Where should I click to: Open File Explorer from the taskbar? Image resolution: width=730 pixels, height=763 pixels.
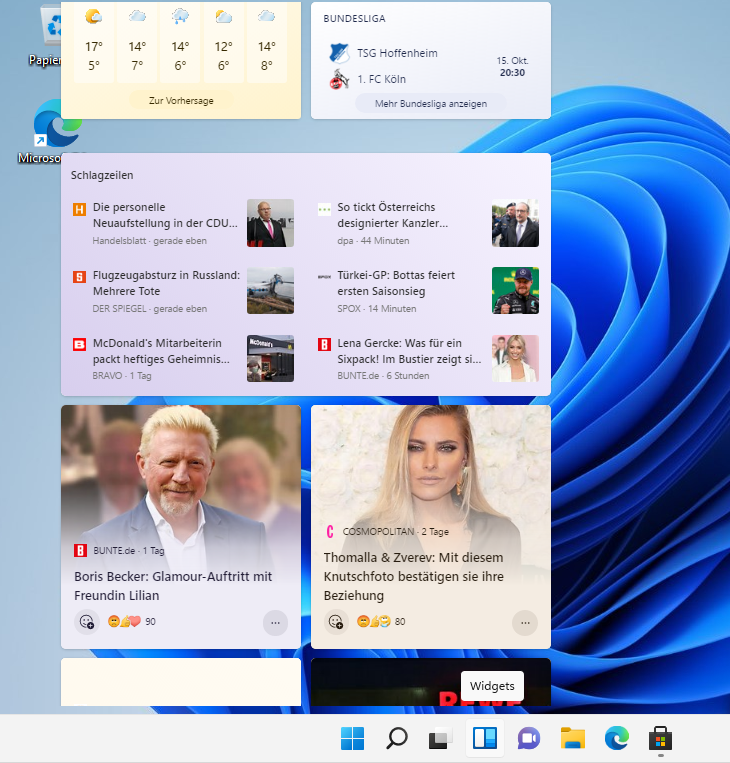pos(572,738)
